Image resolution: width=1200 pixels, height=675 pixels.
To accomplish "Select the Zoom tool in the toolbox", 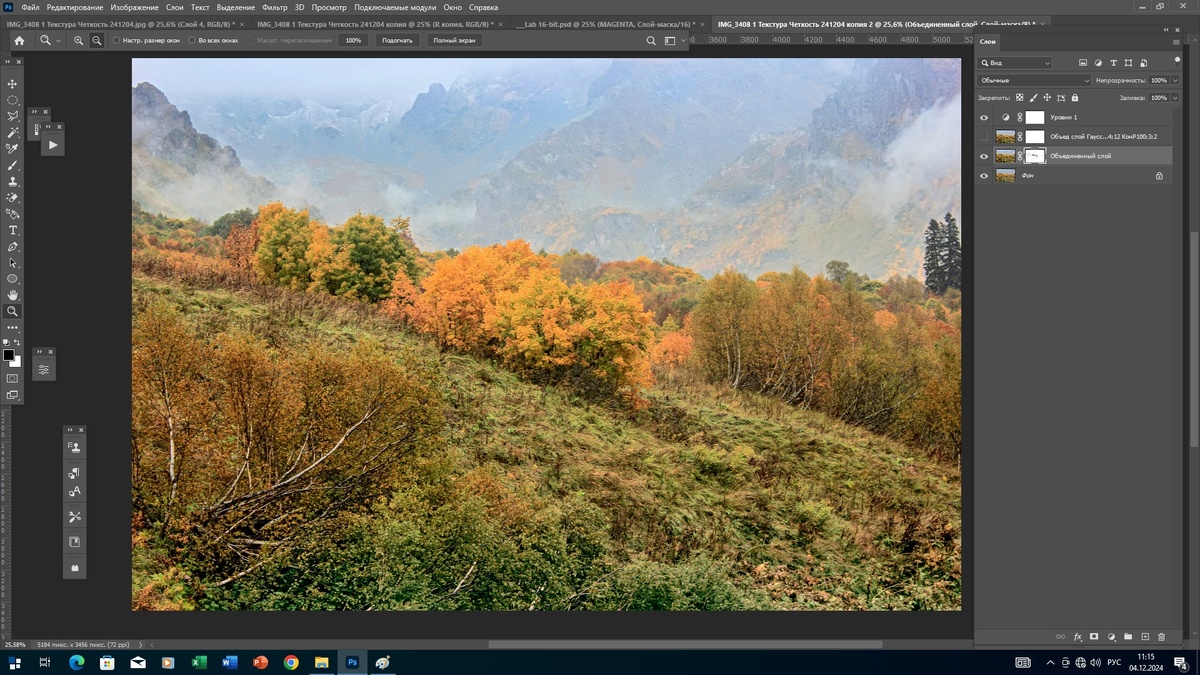I will (x=13, y=311).
